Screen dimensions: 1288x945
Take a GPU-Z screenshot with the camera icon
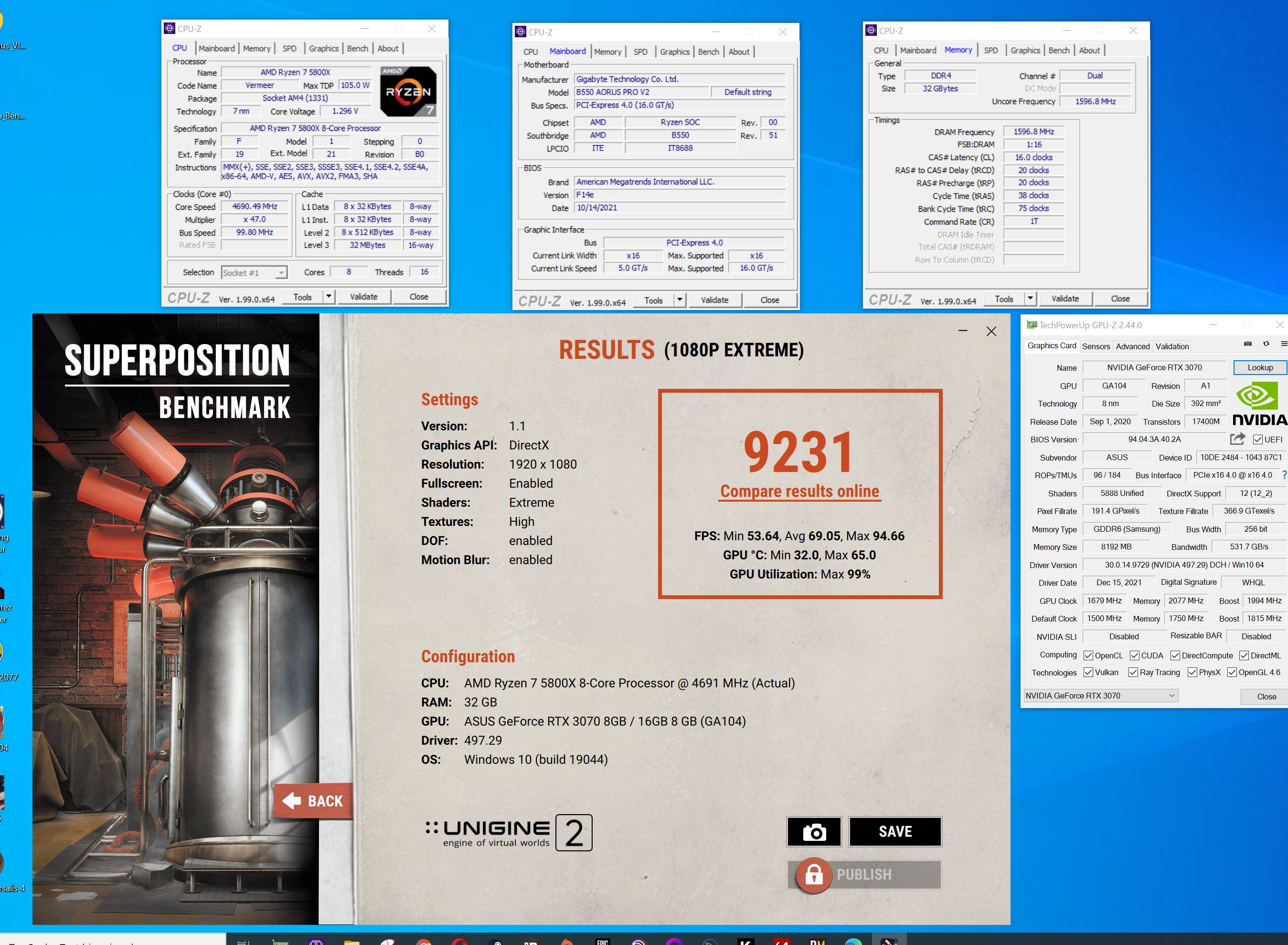(1247, 344)
